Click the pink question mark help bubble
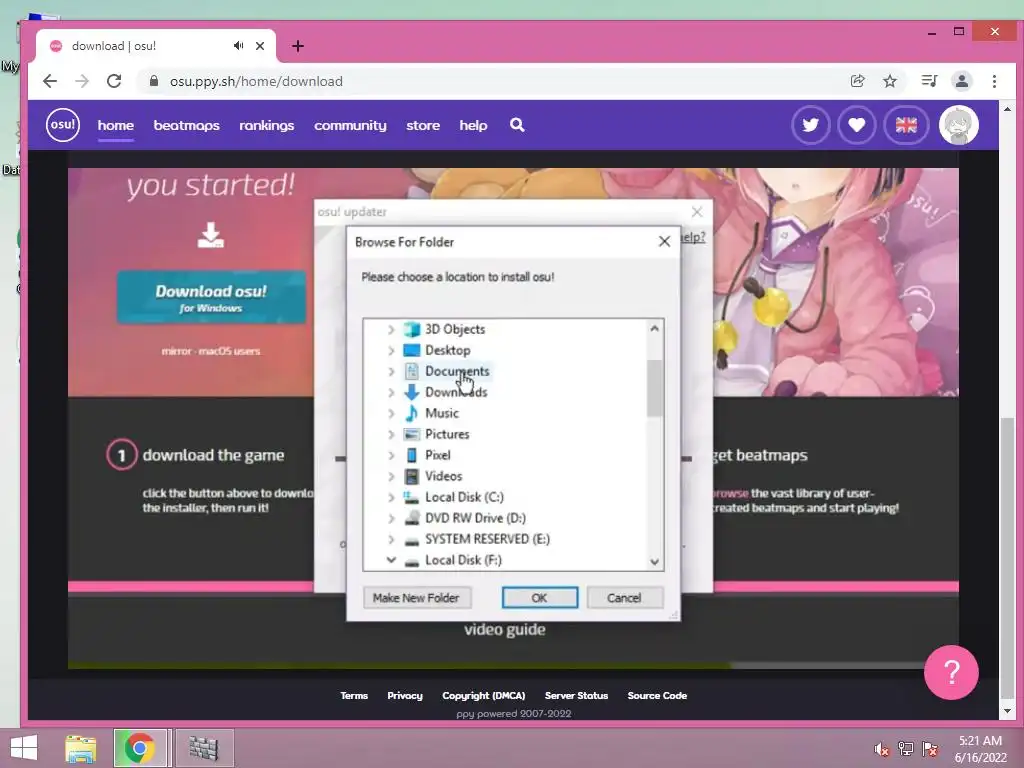Viewport: 1024px width, 768px height. tap(951, 672)
